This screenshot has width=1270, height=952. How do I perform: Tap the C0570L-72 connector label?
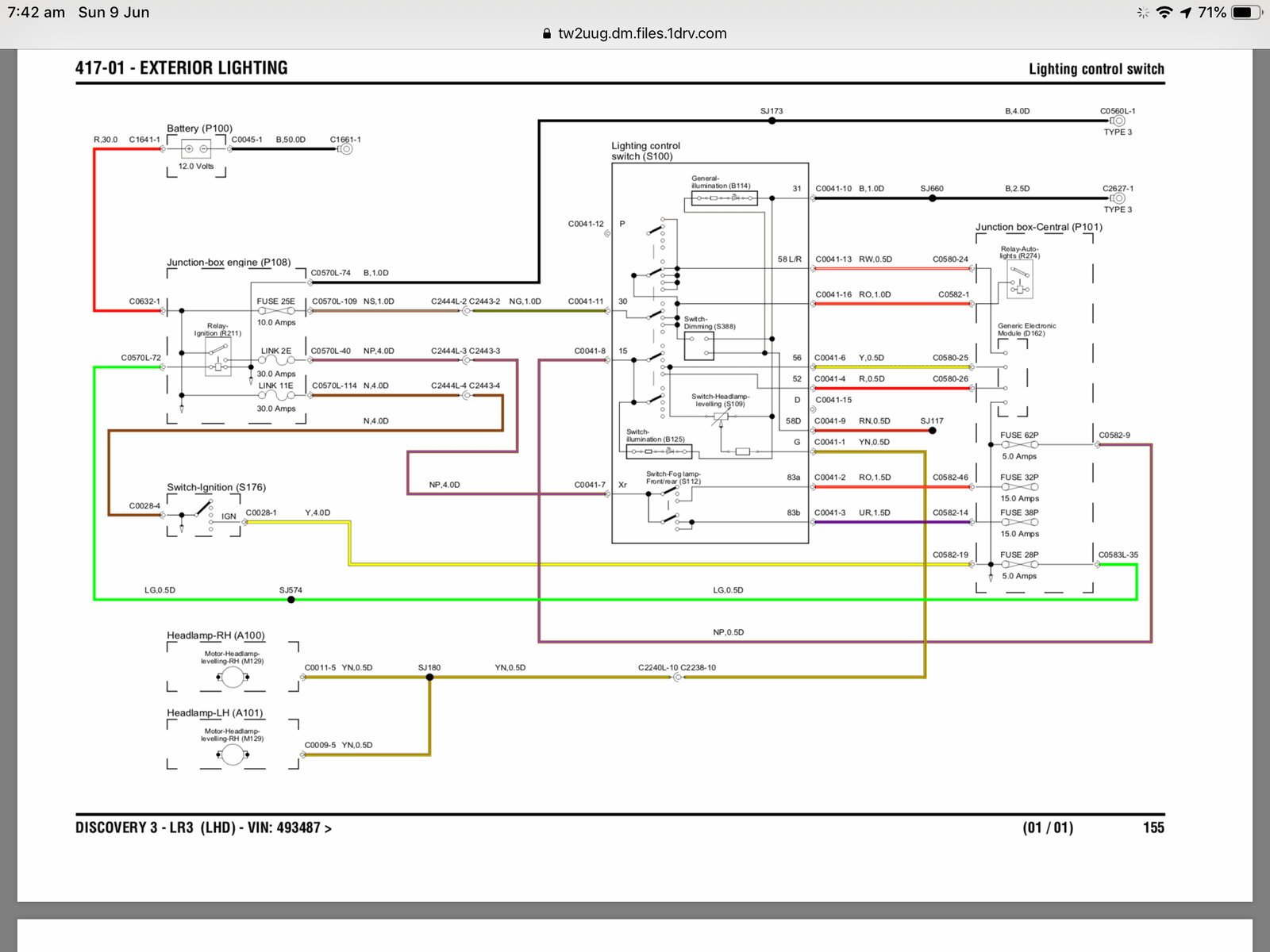coord(140,358)
